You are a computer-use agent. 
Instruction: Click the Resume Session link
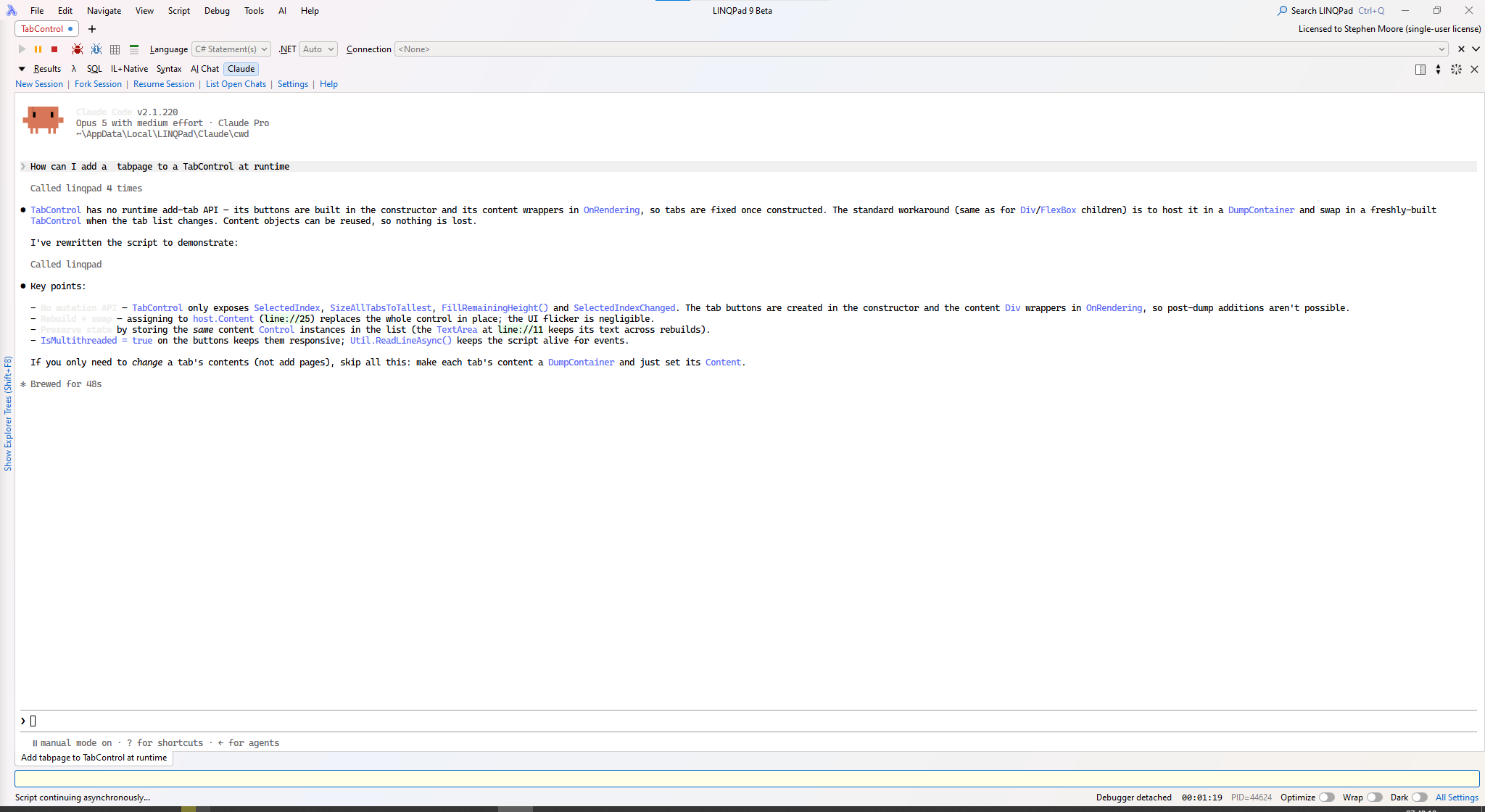[164, 84]
